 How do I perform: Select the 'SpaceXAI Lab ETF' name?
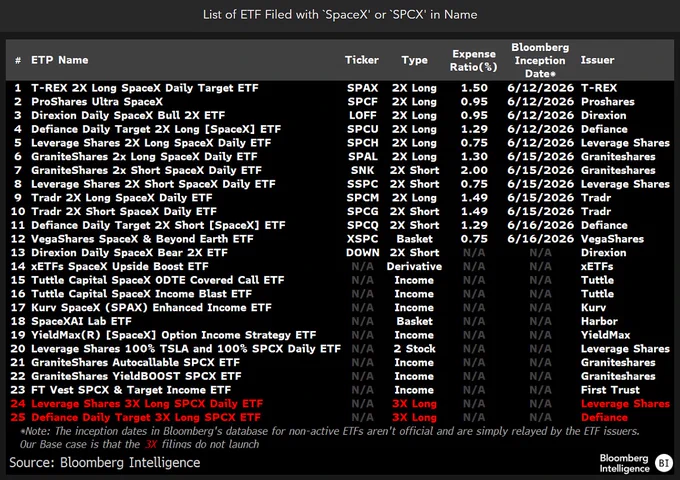81,321
